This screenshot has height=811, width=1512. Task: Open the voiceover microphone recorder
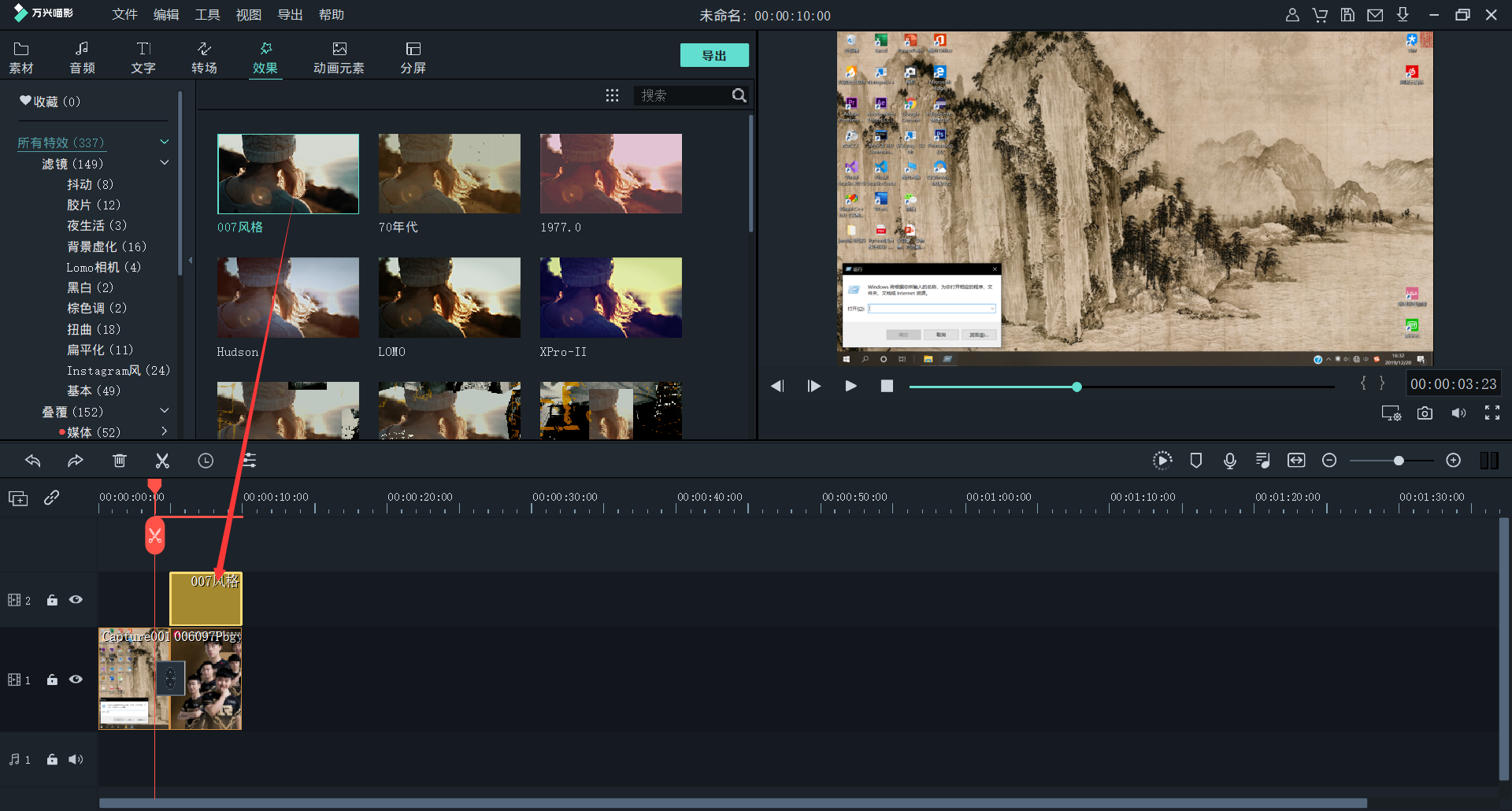1229,461
